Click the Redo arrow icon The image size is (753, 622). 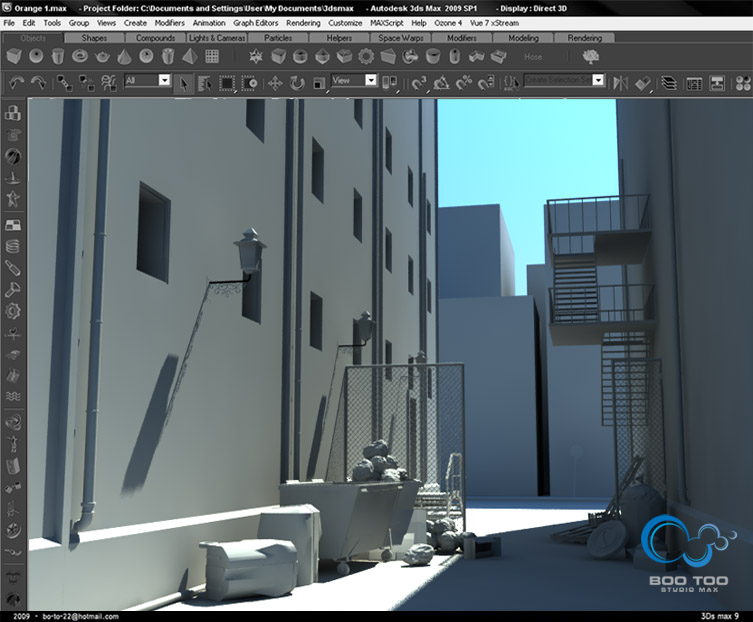(38, 83)
